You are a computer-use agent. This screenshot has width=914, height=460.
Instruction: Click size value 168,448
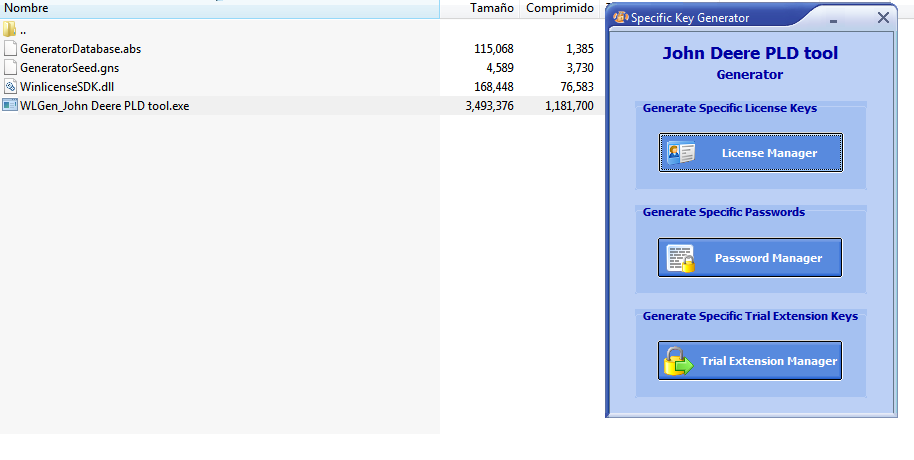494,87
